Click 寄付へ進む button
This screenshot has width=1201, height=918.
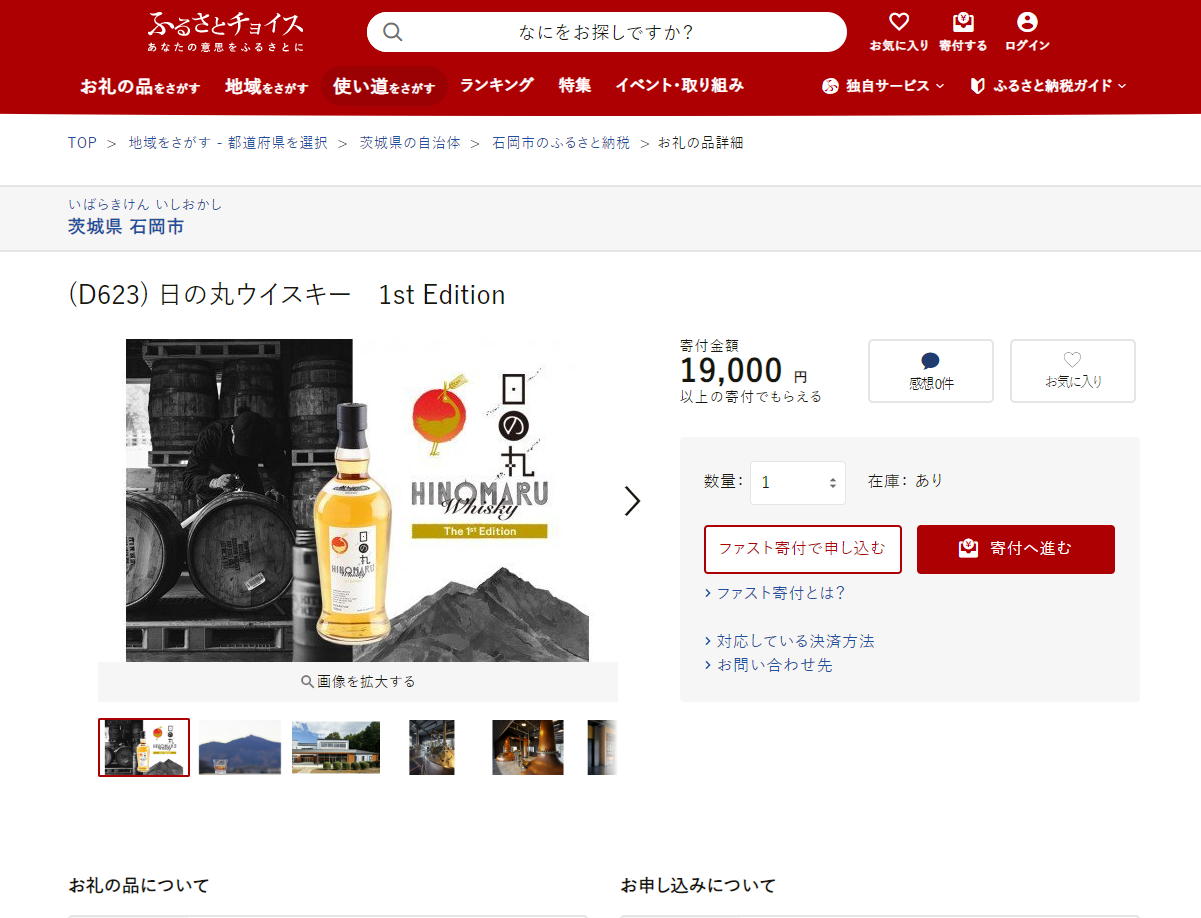click(x=1016, y=549)
